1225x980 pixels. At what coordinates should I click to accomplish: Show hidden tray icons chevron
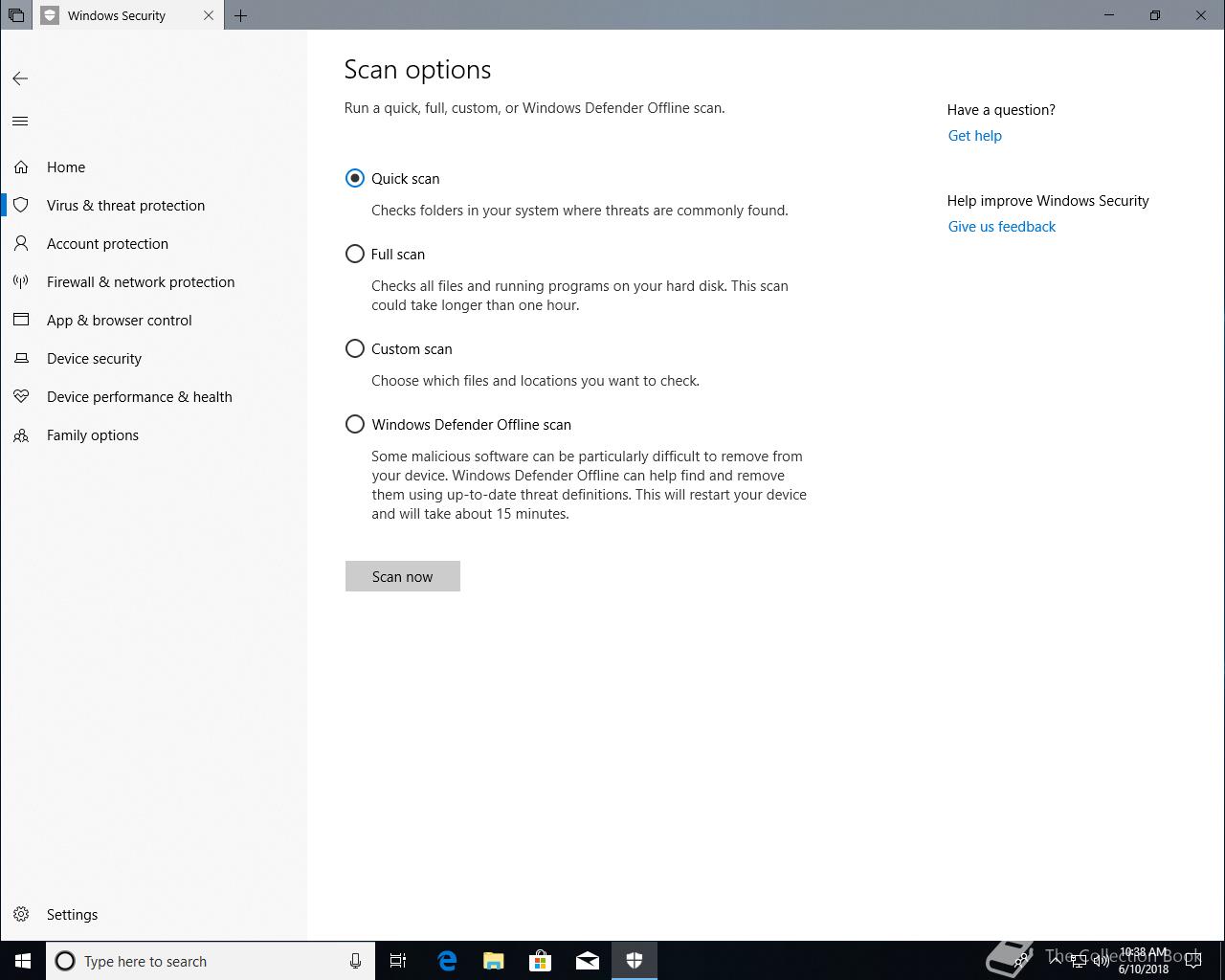coord(1055,961)
